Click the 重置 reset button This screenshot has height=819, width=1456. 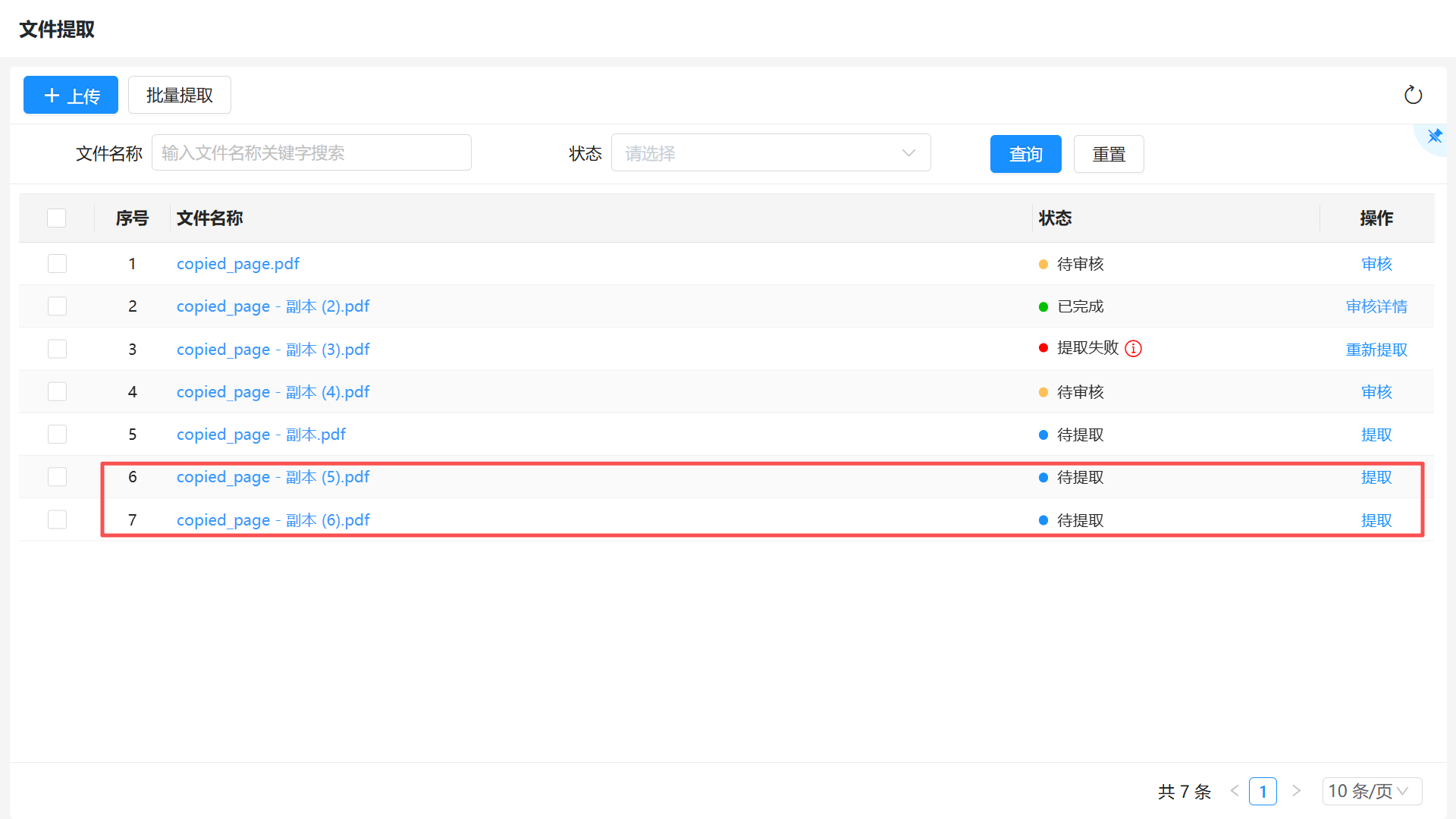click(x=1108, y=154)
